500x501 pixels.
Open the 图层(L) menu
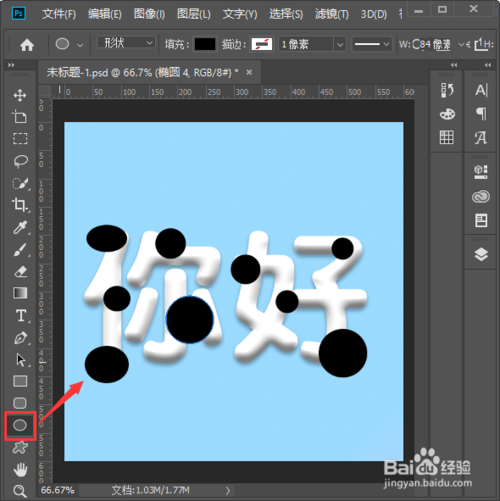pyautogui.click(x=194, y=14)
